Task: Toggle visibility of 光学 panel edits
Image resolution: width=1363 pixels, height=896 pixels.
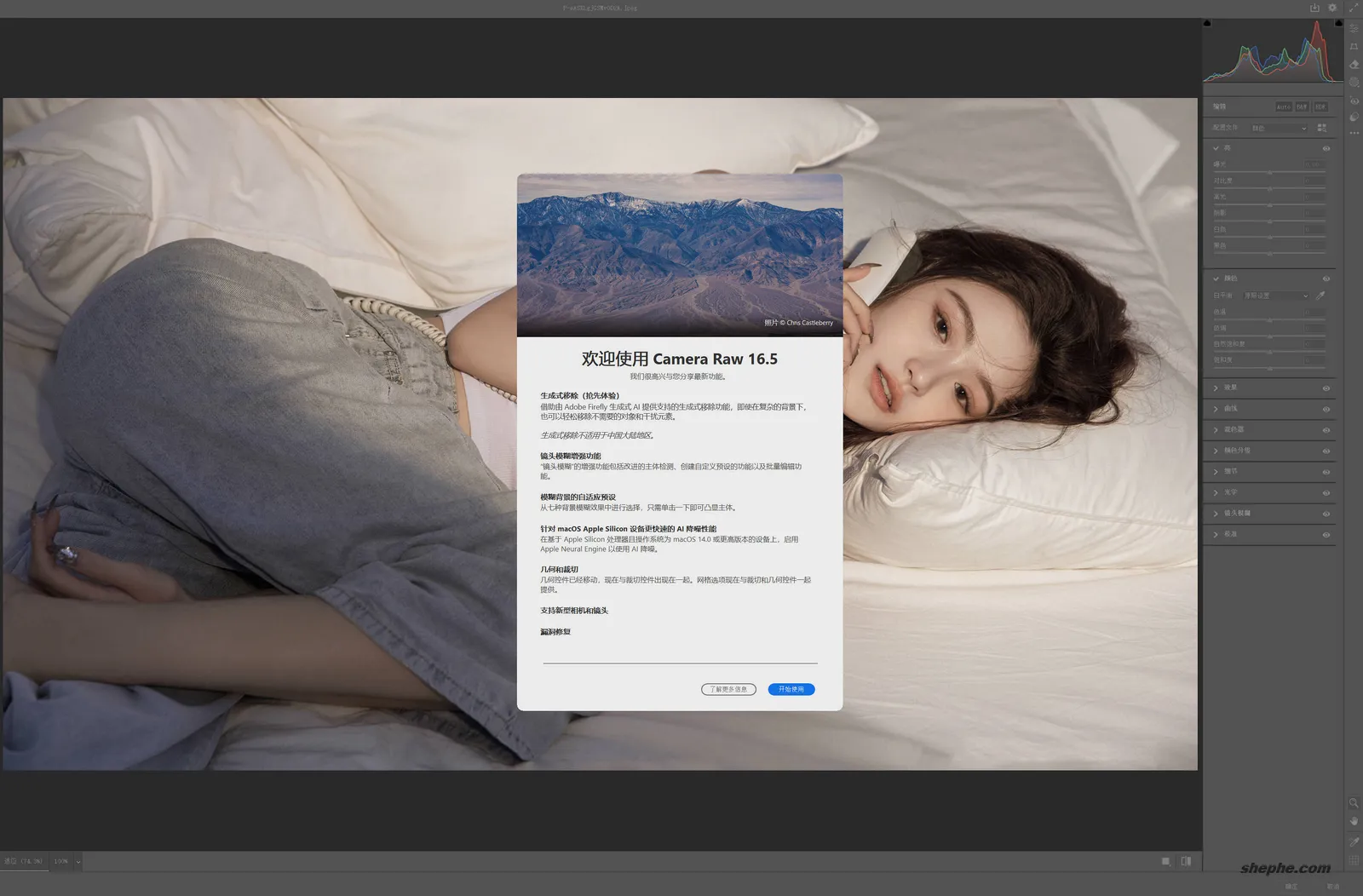Action: 1326,492
